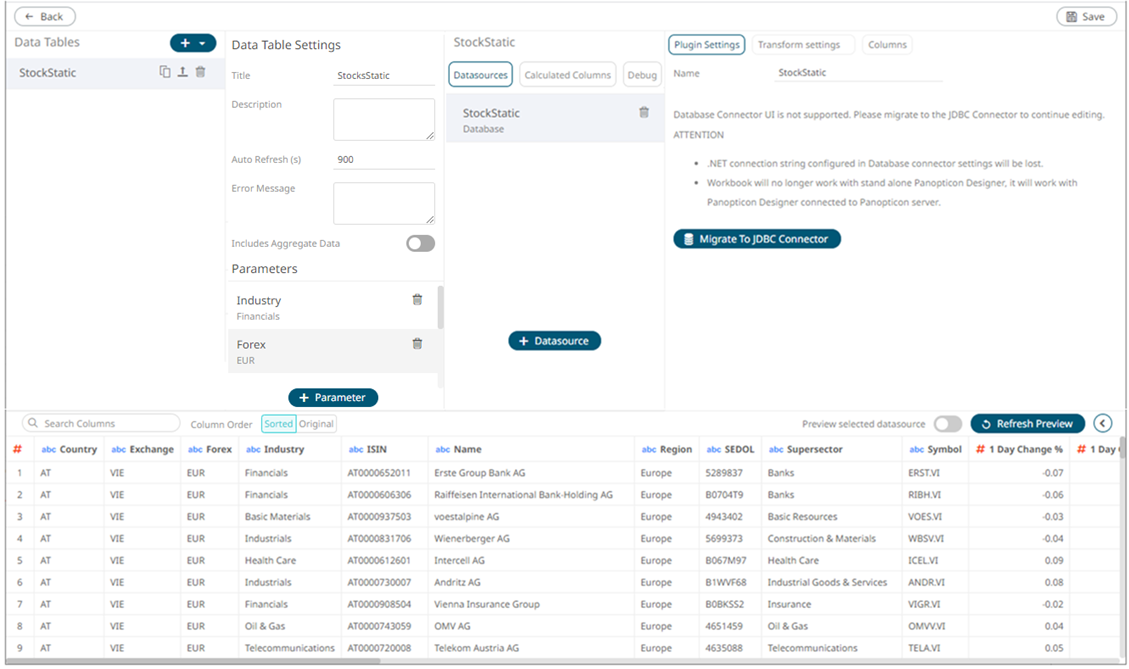Click the upload icon for StockStatic table
1129x669 pixels.
click(182, 72)
